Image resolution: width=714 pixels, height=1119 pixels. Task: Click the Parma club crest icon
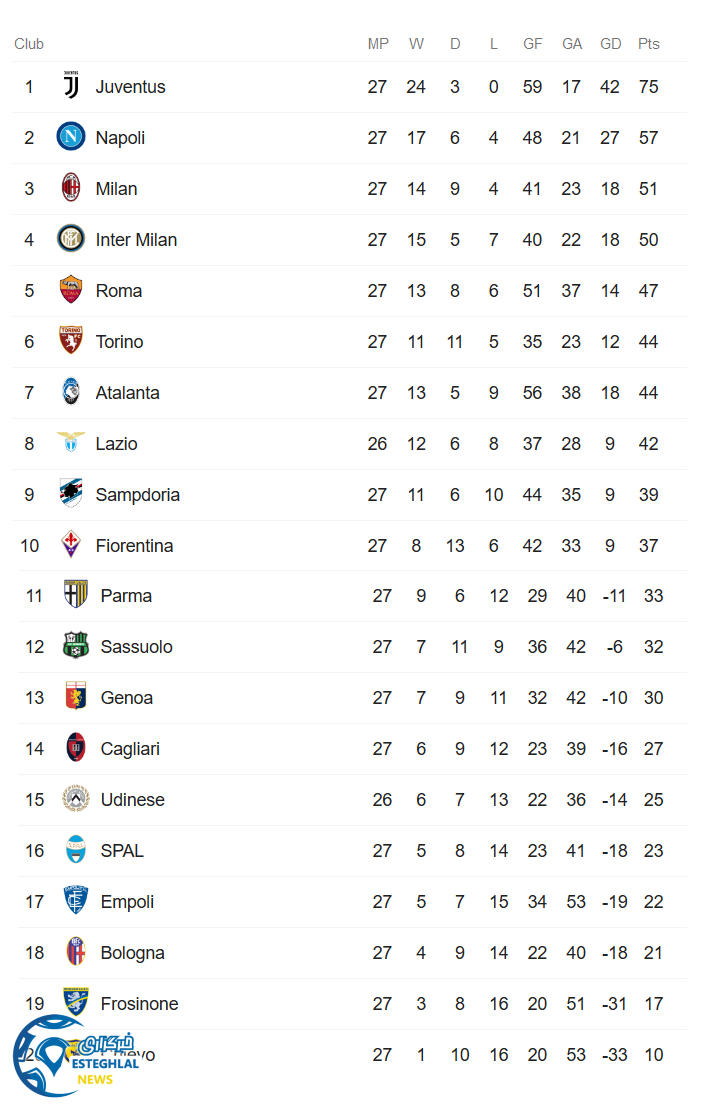pyautogui.click(x=76, y=595)
